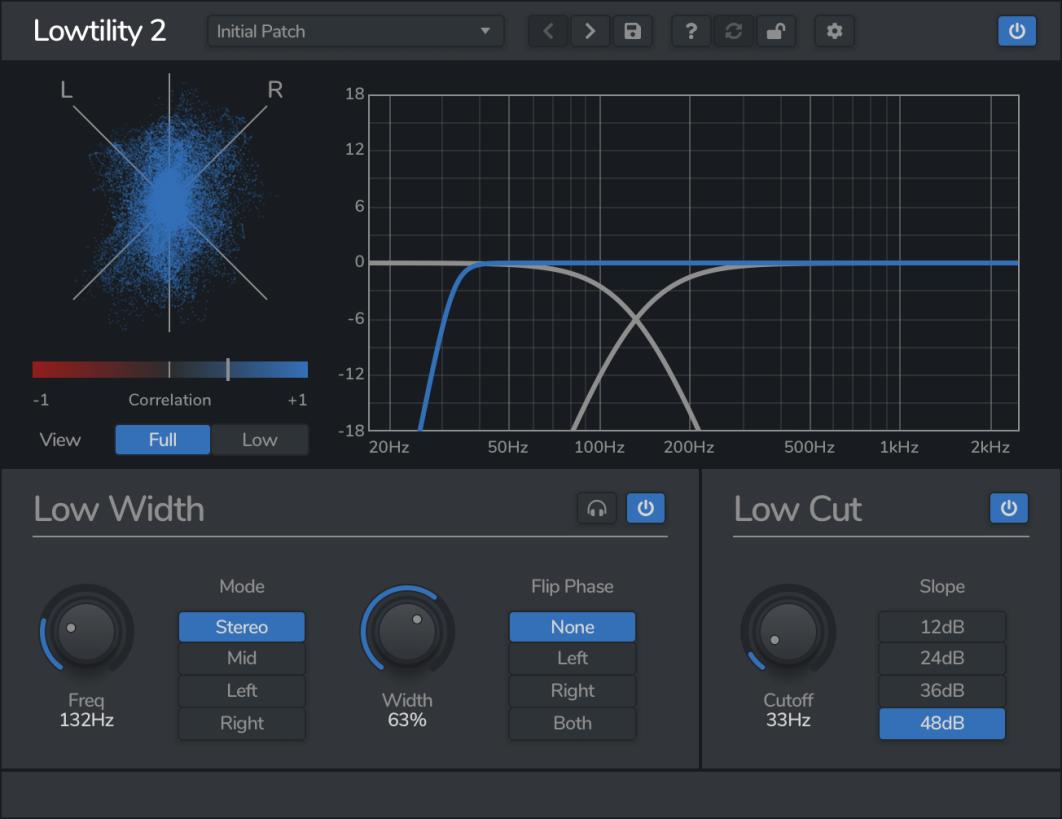Viewport: 1062px width, 819px height.
Task: Toggle the master power button
Action: tap(1018, 31)
